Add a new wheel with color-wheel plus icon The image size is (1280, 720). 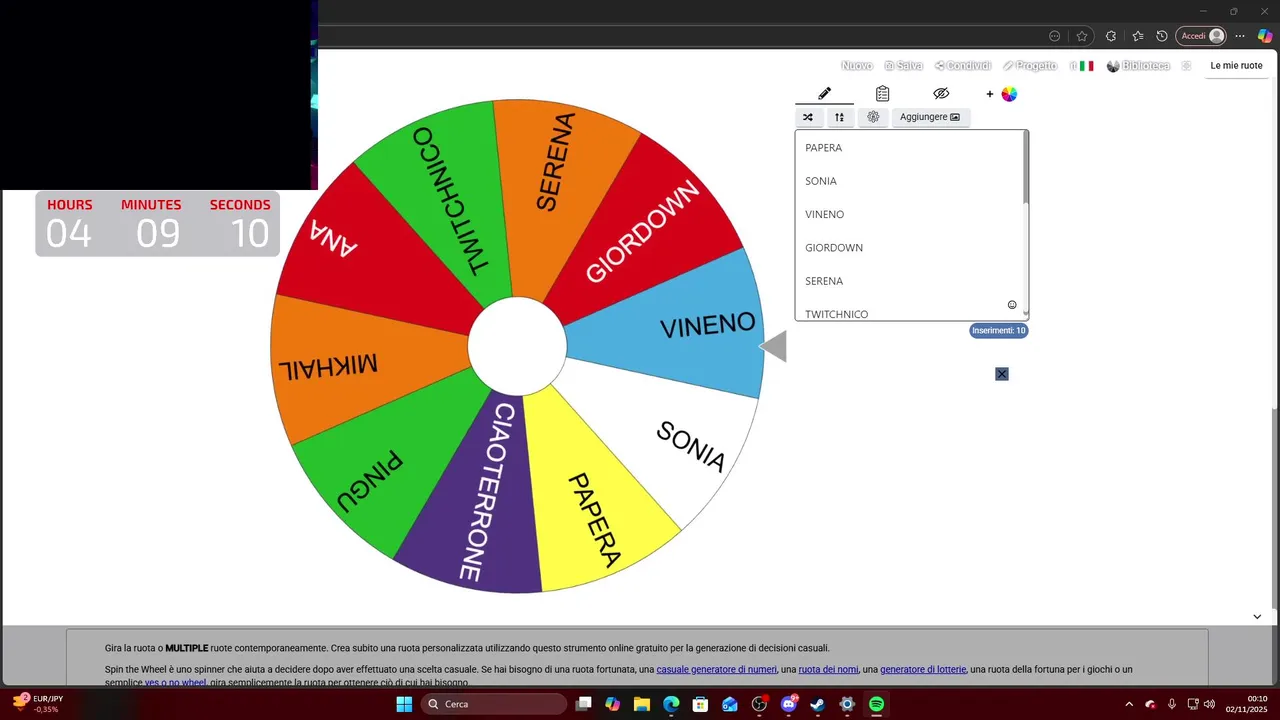tap(1001, 94)
